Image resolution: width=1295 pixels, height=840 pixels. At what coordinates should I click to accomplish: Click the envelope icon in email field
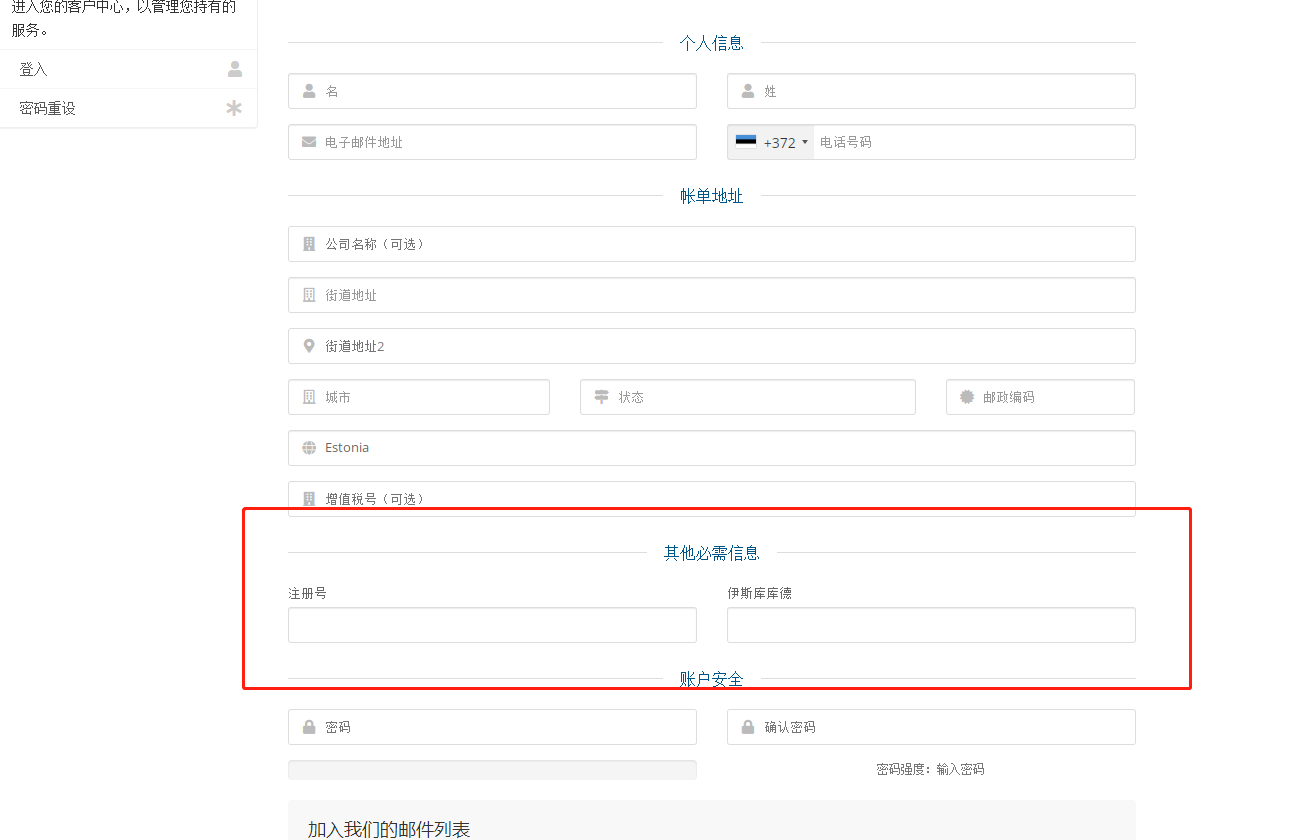point(309,142)
